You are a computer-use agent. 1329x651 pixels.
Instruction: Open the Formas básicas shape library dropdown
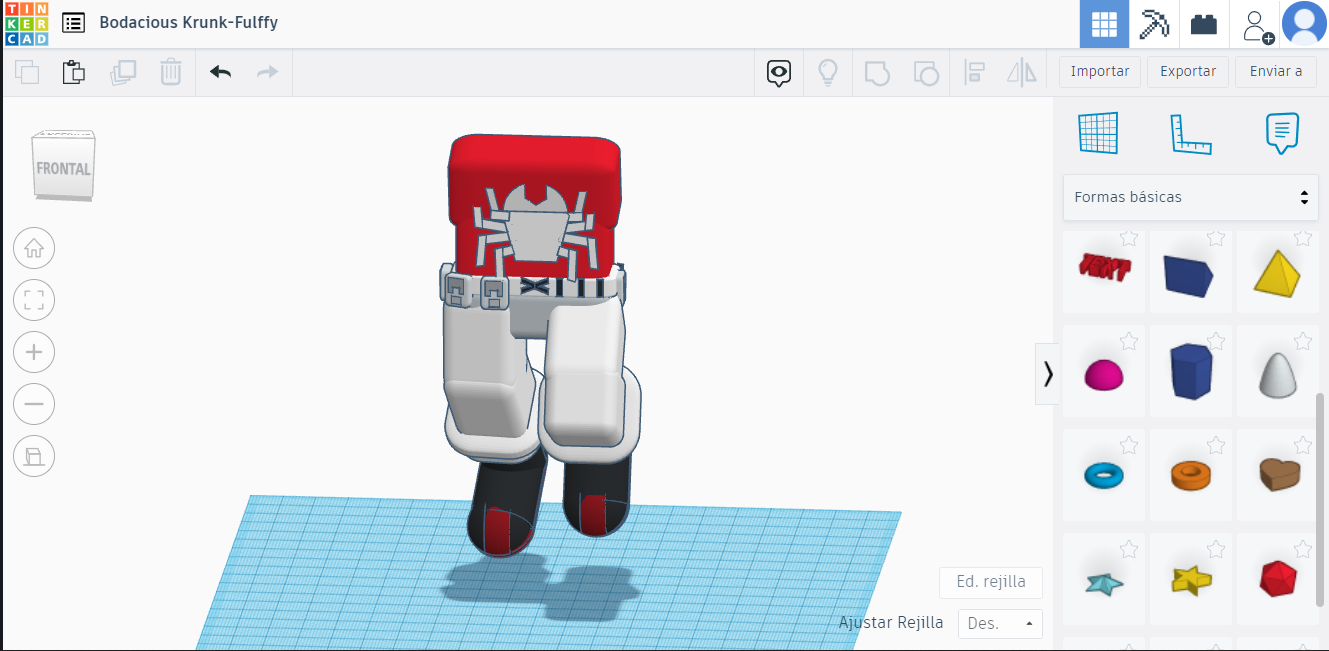pyautogui.click(x=1190, y=197)
